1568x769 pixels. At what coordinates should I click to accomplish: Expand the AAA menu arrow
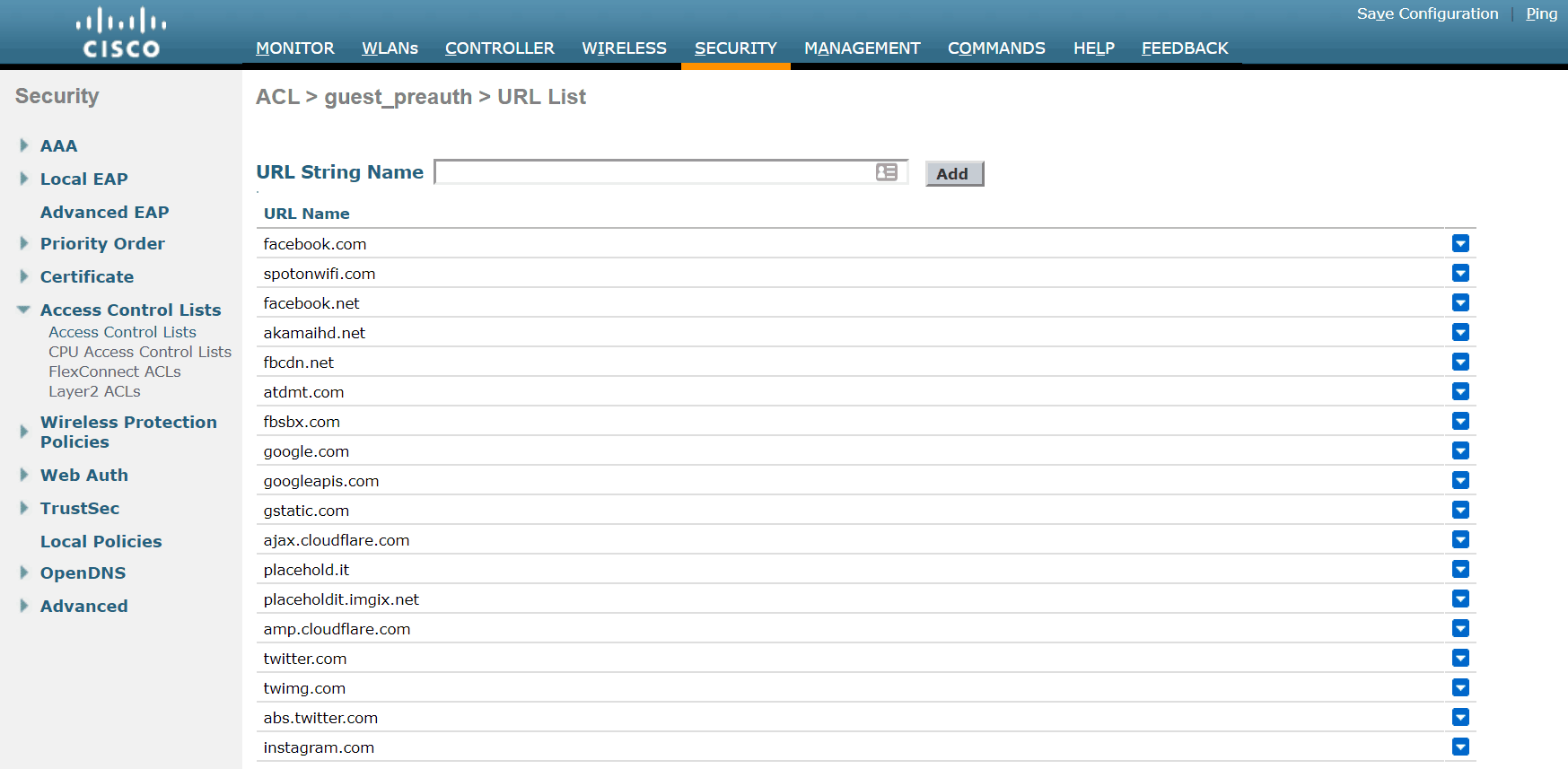(x=24, y=145)
